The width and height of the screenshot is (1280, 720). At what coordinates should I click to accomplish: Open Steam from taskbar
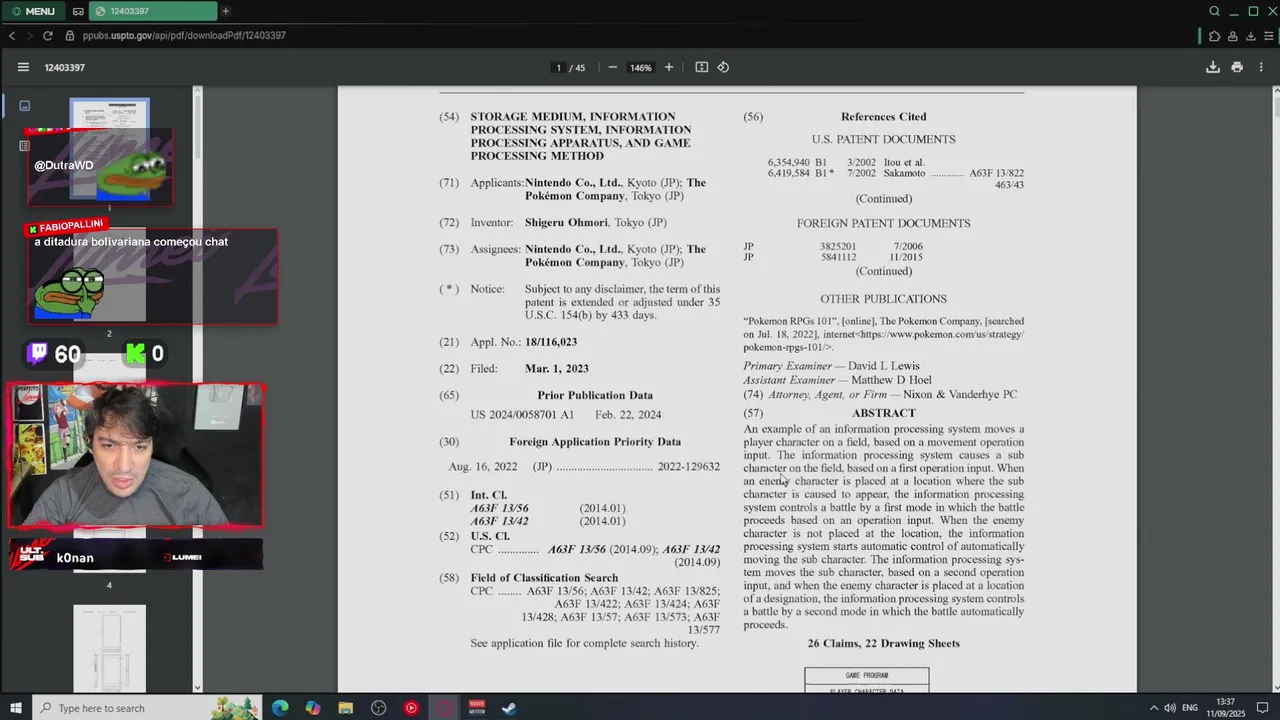[509, 708]
